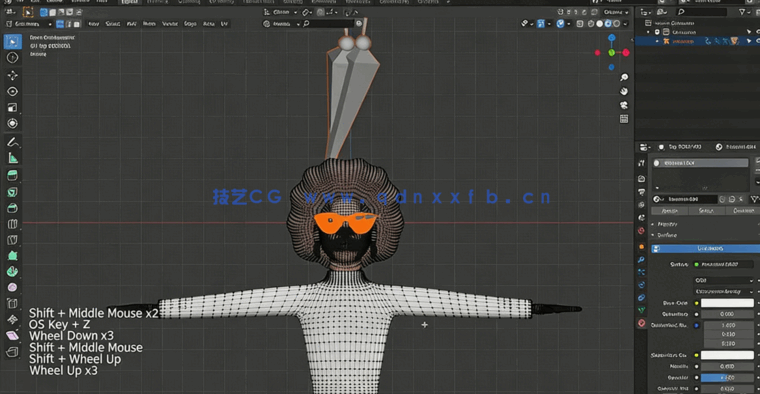Open the UV menu
Viewport: 760px width, 394px height.
tap(224, 24)
